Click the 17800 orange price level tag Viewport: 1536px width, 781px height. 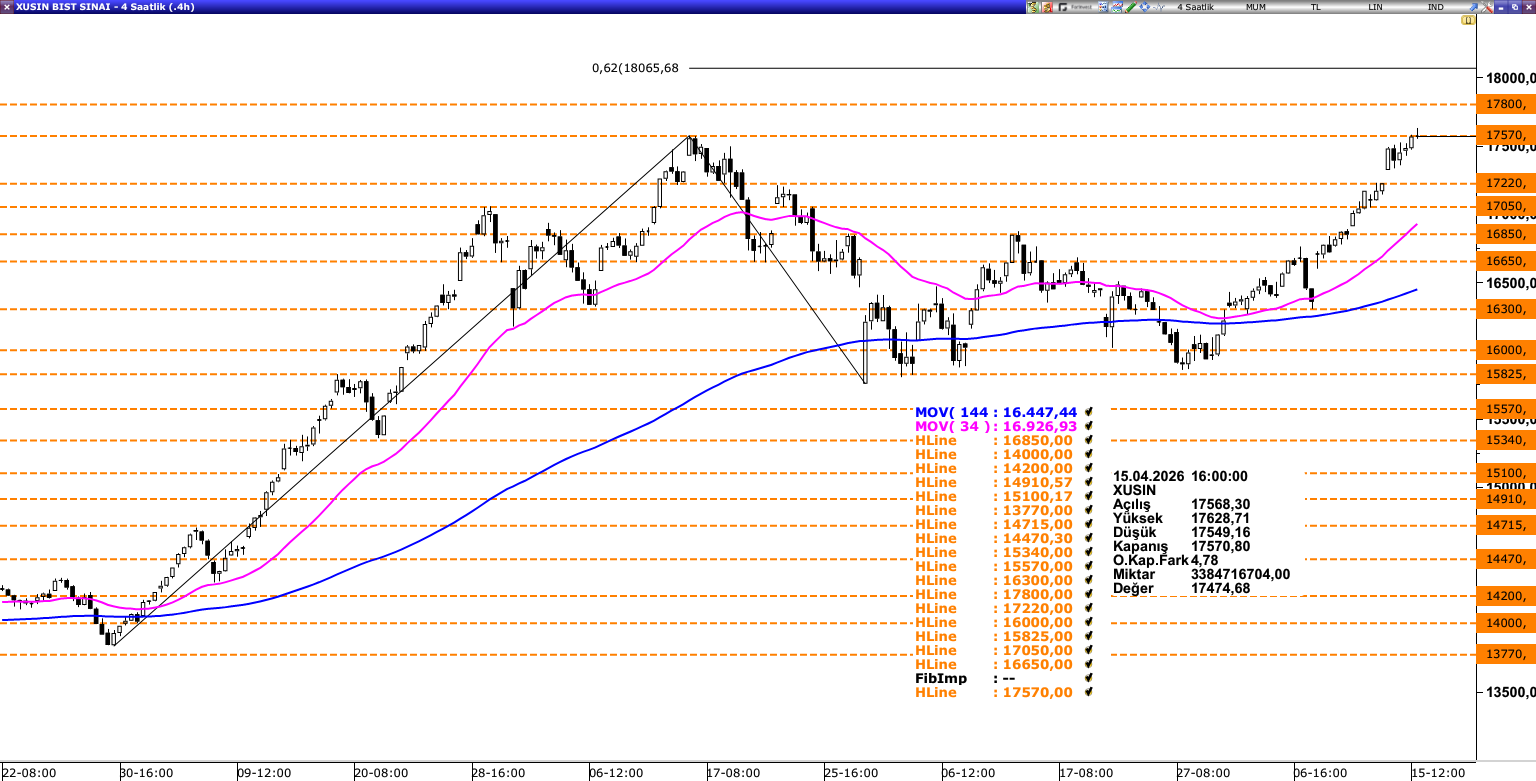(1506, 104)
